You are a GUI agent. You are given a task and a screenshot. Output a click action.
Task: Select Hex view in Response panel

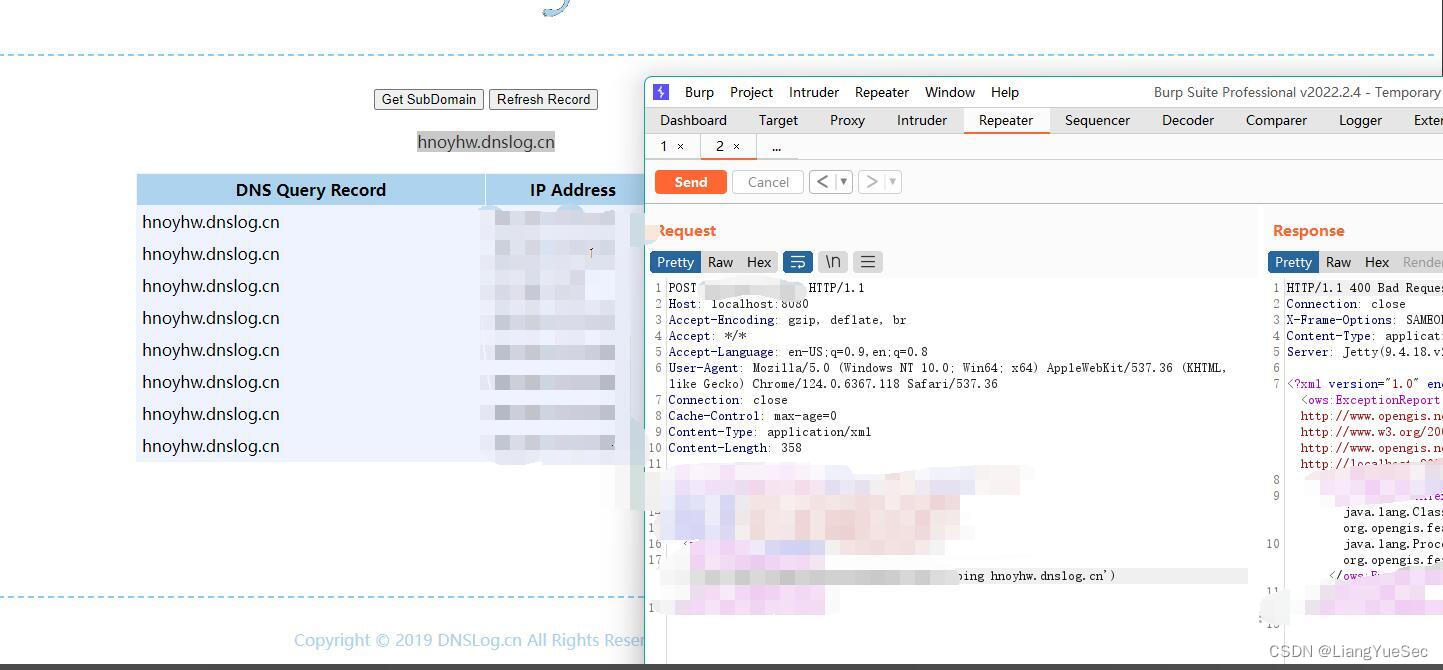click(x=1377, y=262)
